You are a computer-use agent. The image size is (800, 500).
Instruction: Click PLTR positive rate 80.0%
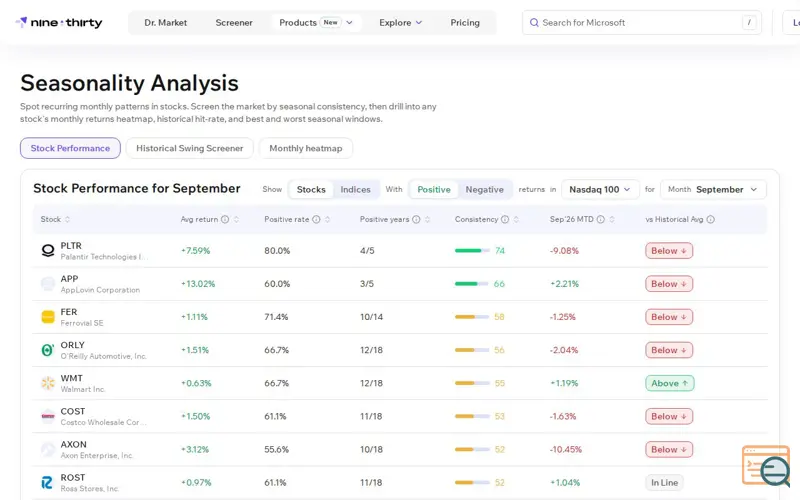[x=277, y=251]
